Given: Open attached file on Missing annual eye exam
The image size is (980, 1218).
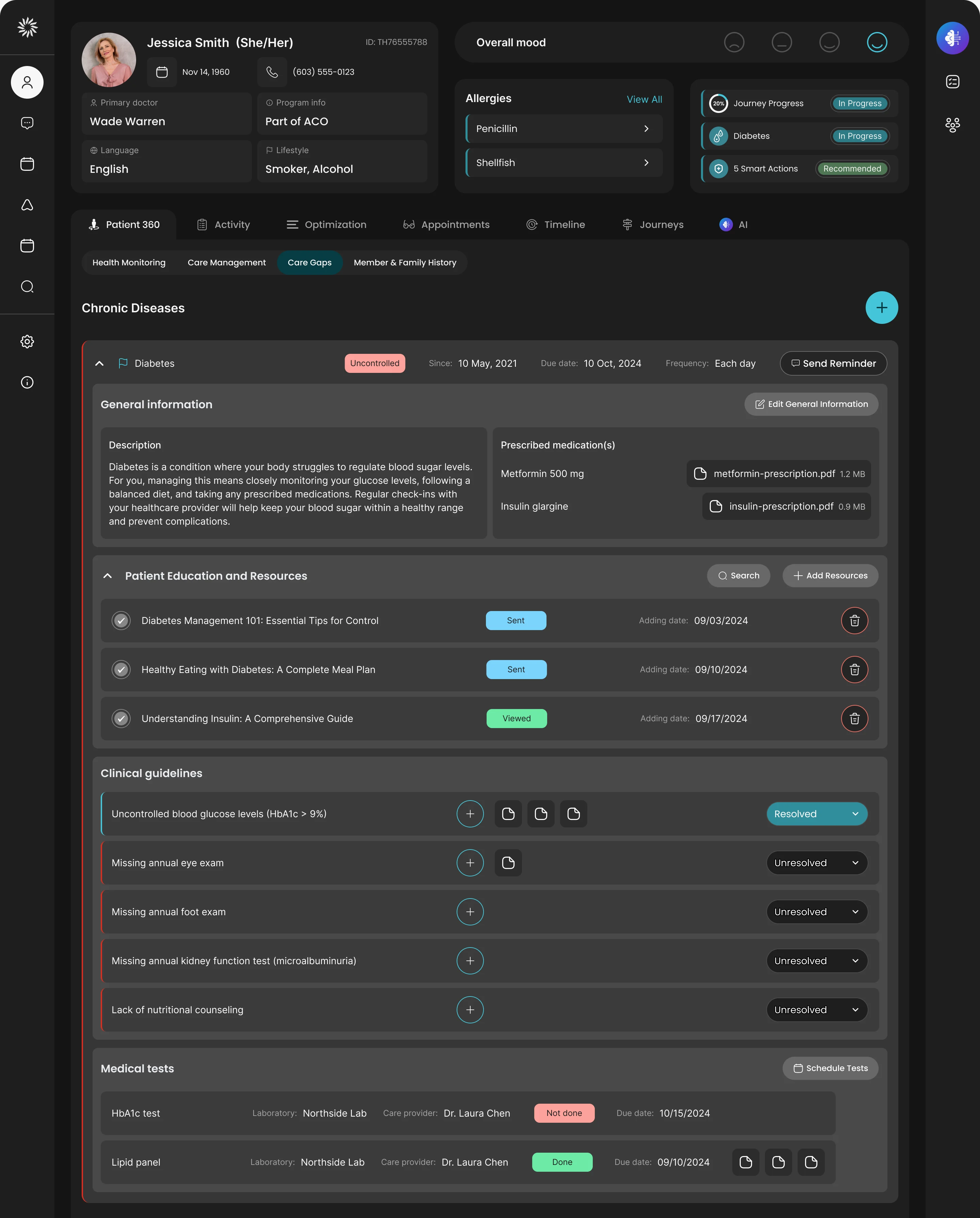Looking at the screenshot, I should (x=508, y=863).
